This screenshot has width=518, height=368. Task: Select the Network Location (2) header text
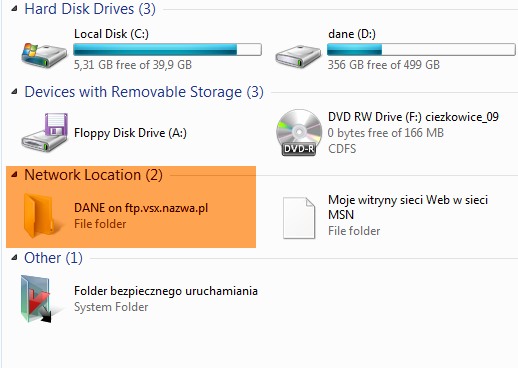(x=93, y=175)
